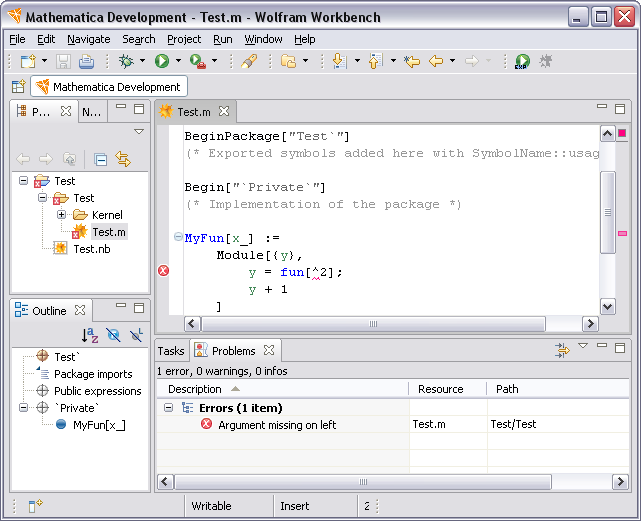Image resolution: width=641 pixels, height=521 pixels.
Task: Click Collapse All in package explorer
Action: [100, 159]
